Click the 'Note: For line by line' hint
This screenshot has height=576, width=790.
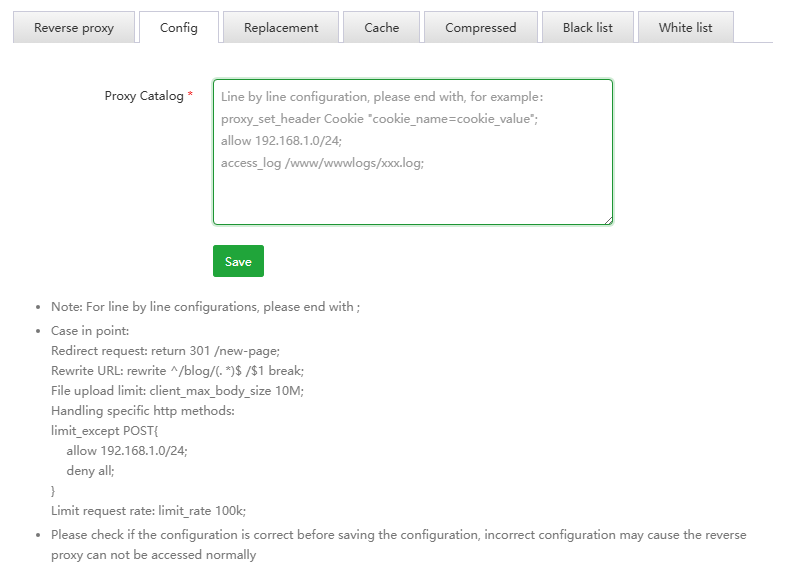pyautogui.click(x=205, y=307)
